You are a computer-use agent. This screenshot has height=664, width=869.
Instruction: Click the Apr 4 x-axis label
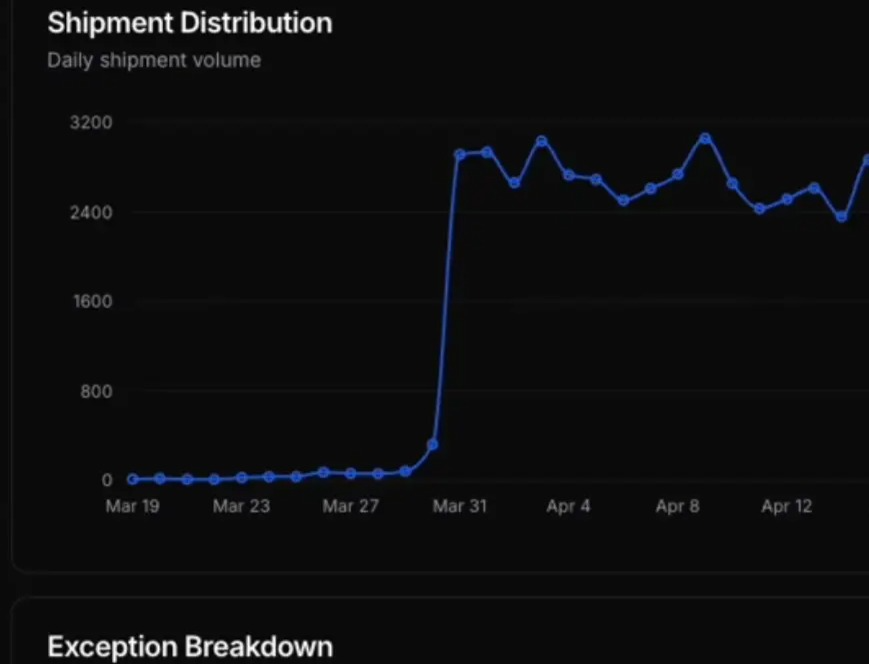point(568,506)
